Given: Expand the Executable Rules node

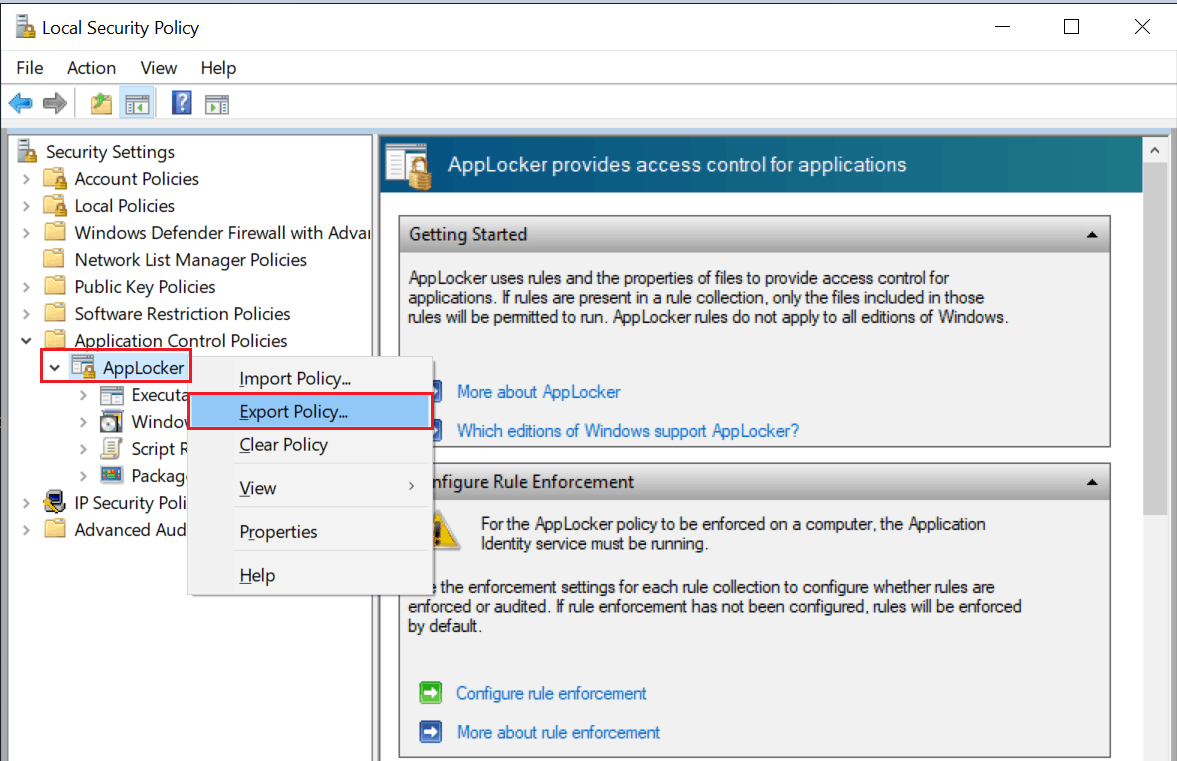Looking at the screenshot, I should [83, 396].
